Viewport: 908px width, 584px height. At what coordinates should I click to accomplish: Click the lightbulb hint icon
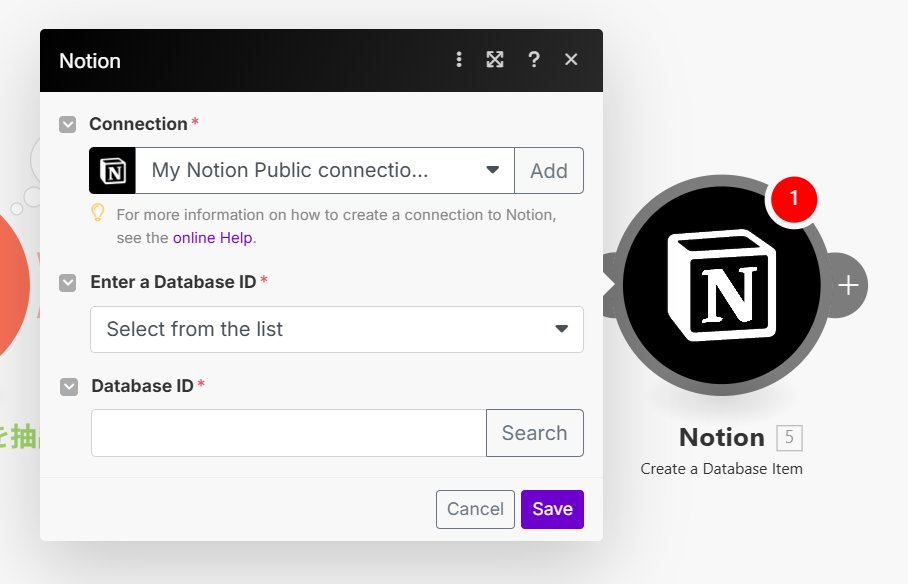tap(98, 213)
